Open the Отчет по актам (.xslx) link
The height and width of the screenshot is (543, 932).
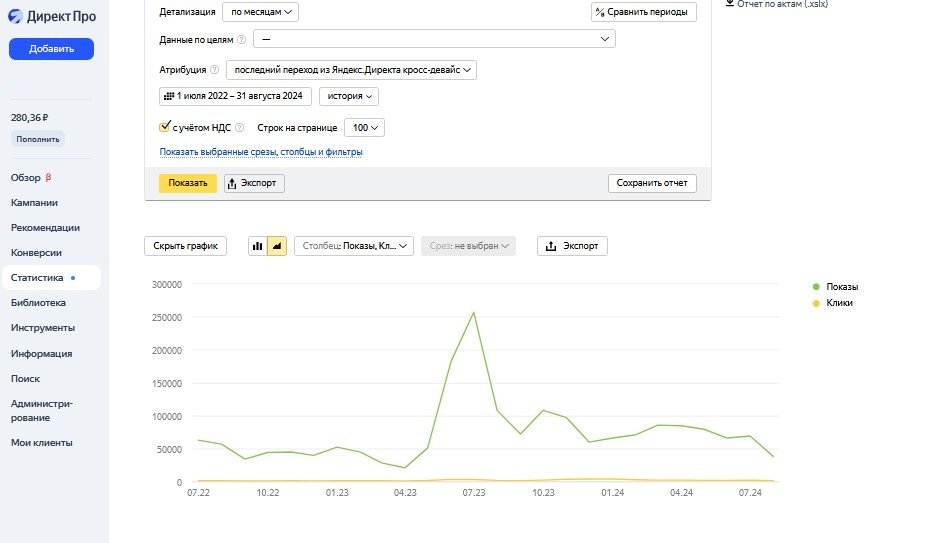(x=782, y=4)
